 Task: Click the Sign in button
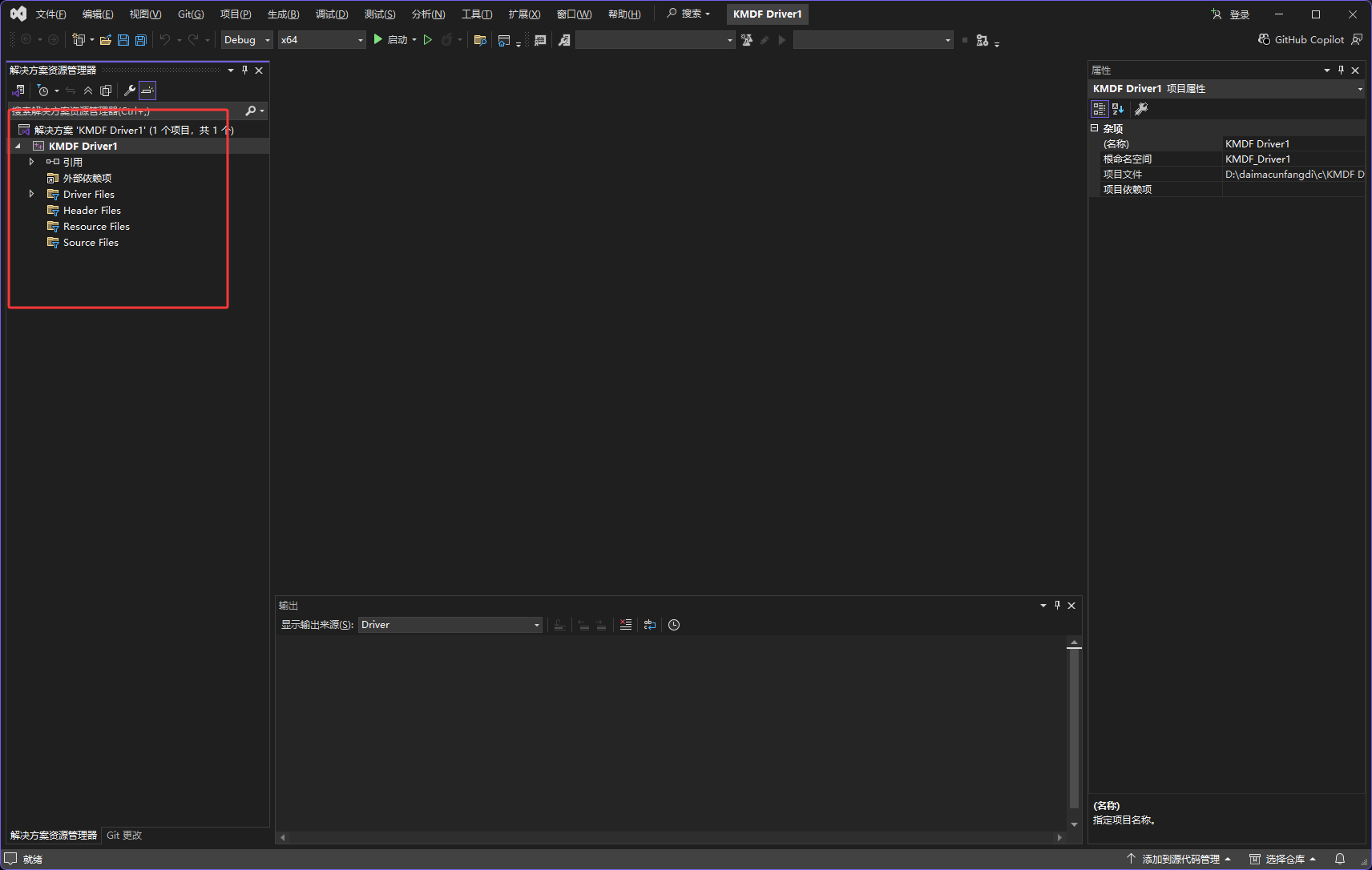[1230, 14]
